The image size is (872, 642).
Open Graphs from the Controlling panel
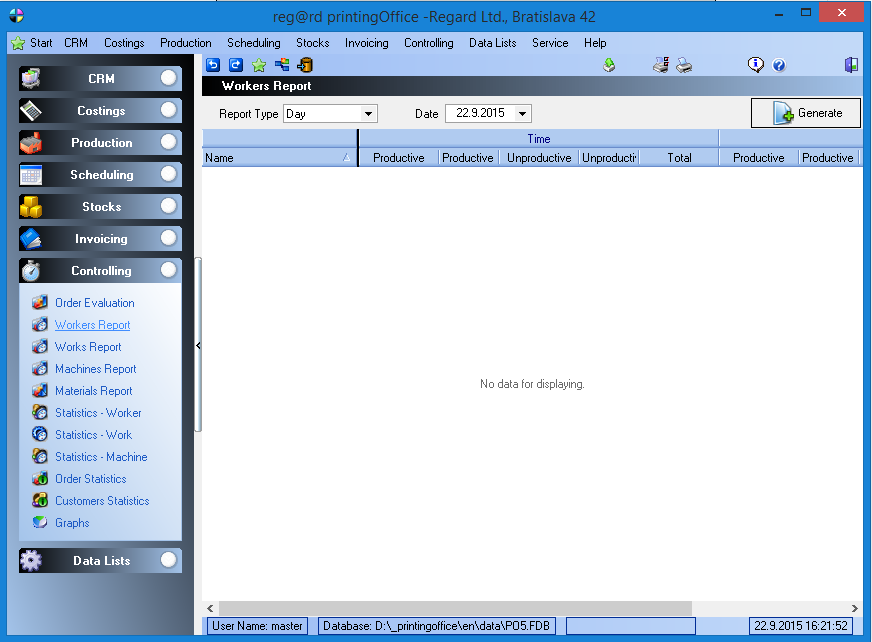point(72,523)
